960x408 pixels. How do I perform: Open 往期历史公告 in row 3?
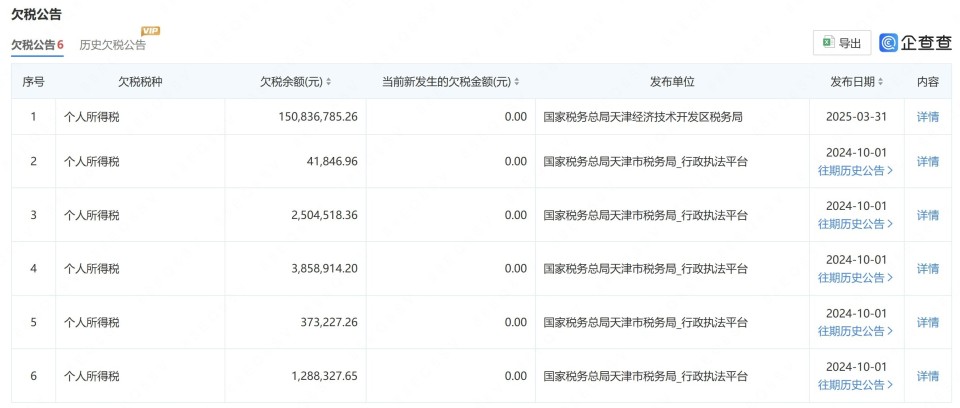(855, 224)
